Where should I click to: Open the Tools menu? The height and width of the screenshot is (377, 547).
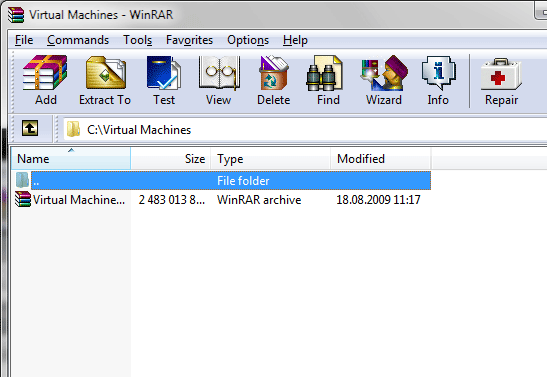138,40
